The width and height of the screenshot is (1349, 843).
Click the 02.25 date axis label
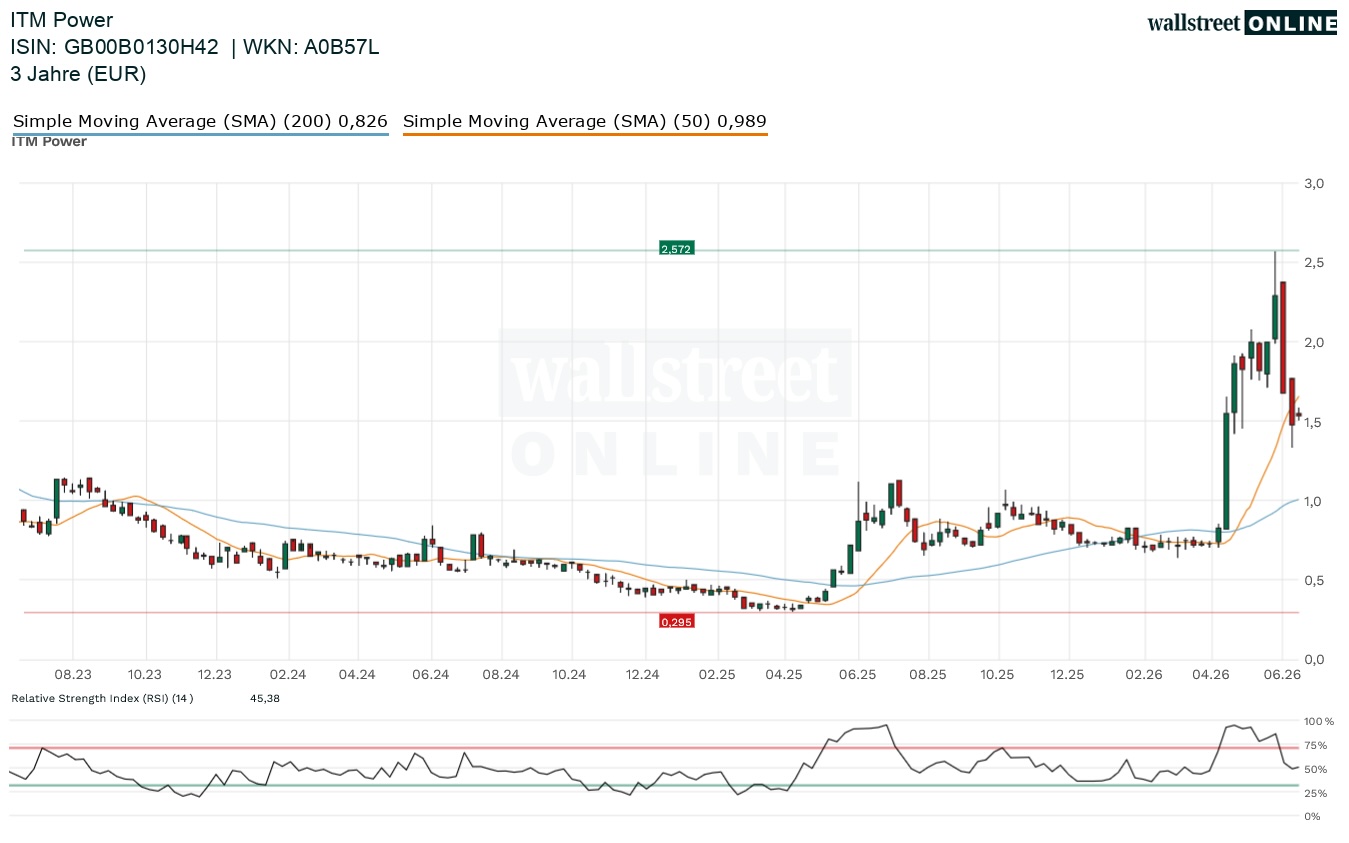coord(716,675)
